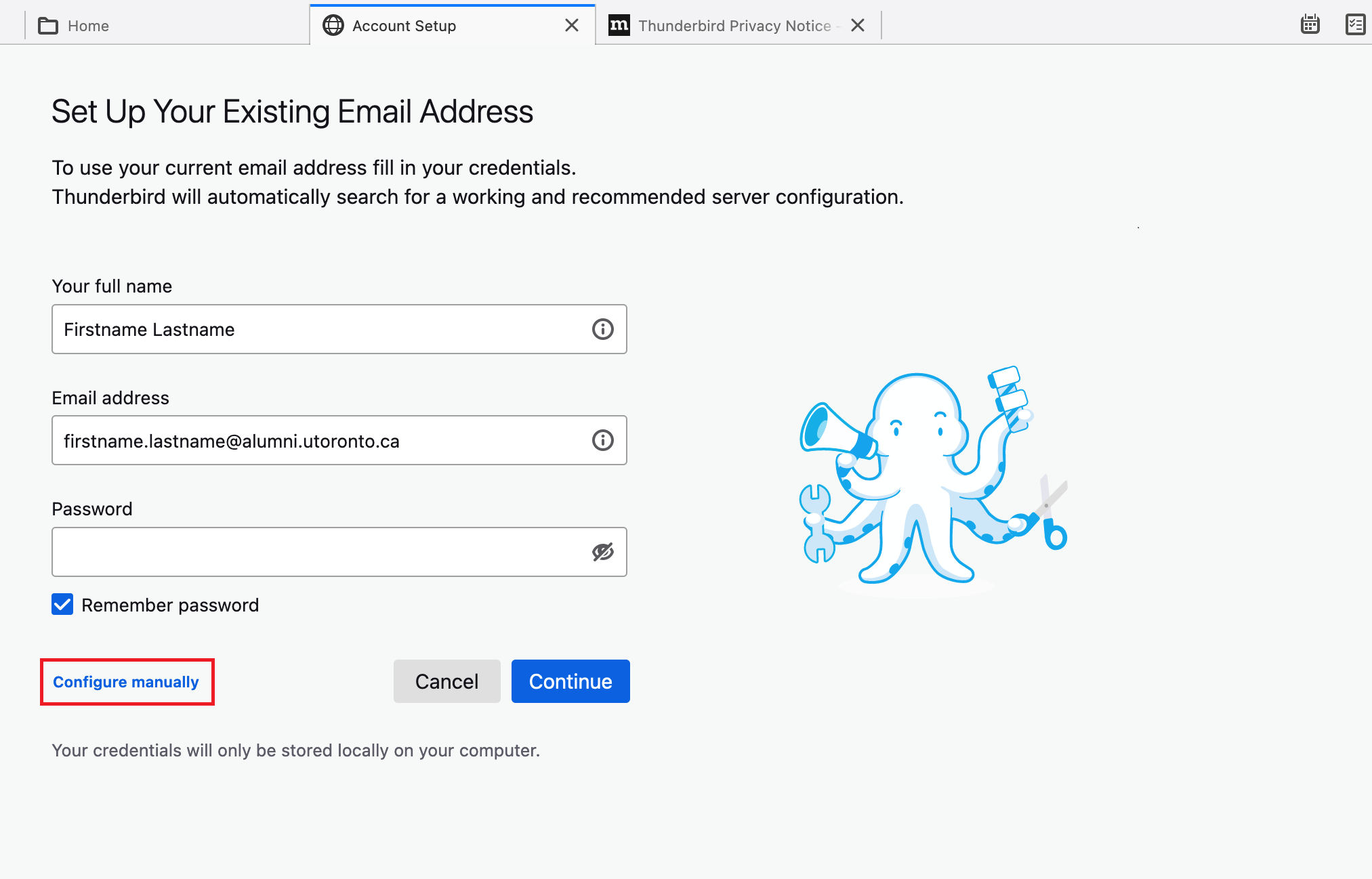Toggle the Remember password checkbox
The width and height of the screenshot is (1372, 879).
62,604
